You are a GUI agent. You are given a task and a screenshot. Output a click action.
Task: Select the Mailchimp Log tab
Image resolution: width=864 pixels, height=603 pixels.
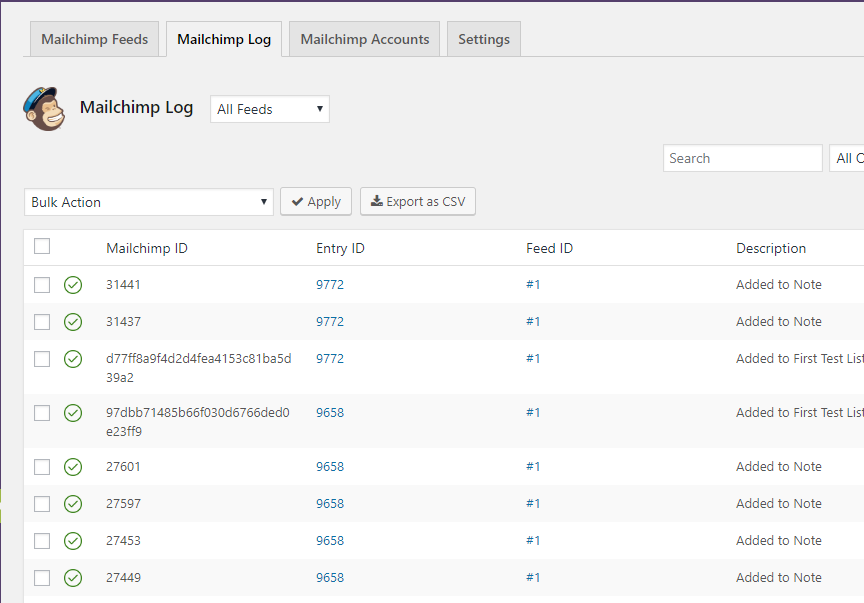(224, 39)
